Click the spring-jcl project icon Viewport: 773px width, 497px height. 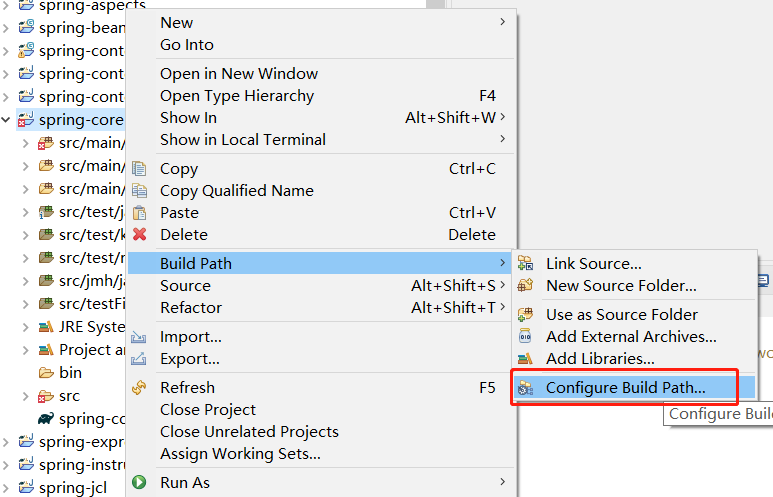26,487
